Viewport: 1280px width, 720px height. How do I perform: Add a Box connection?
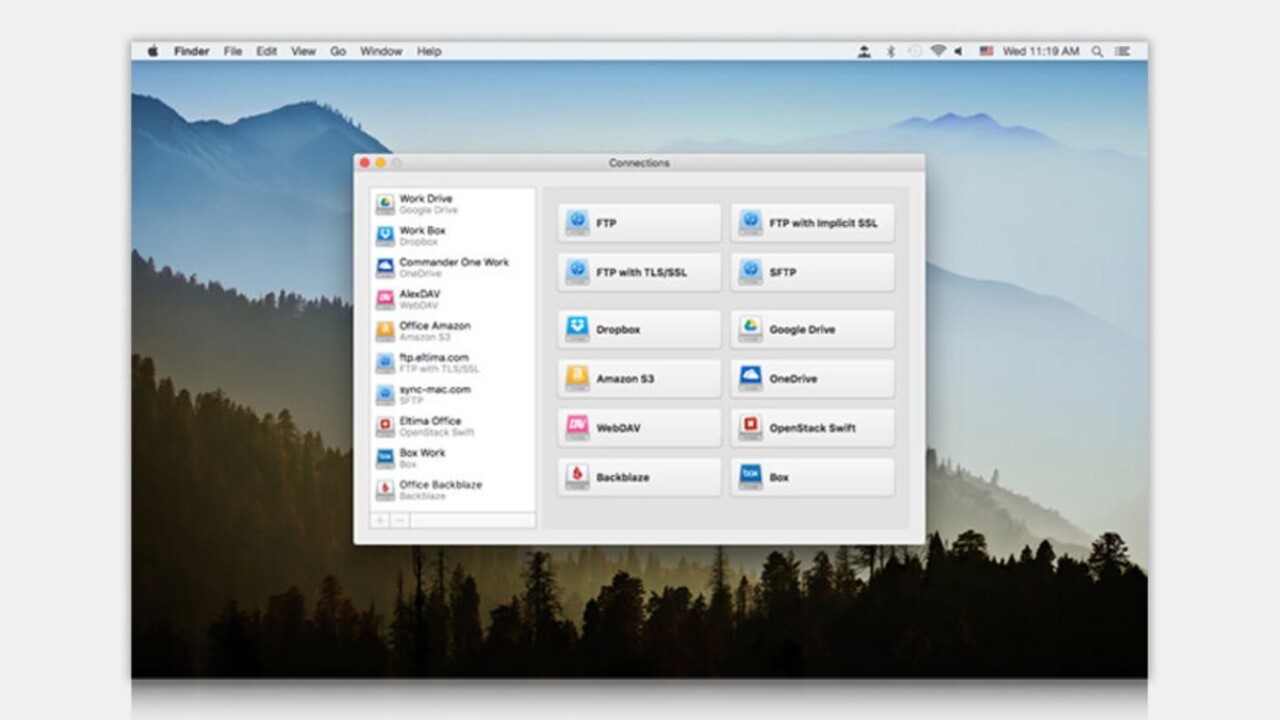(812, 477)
